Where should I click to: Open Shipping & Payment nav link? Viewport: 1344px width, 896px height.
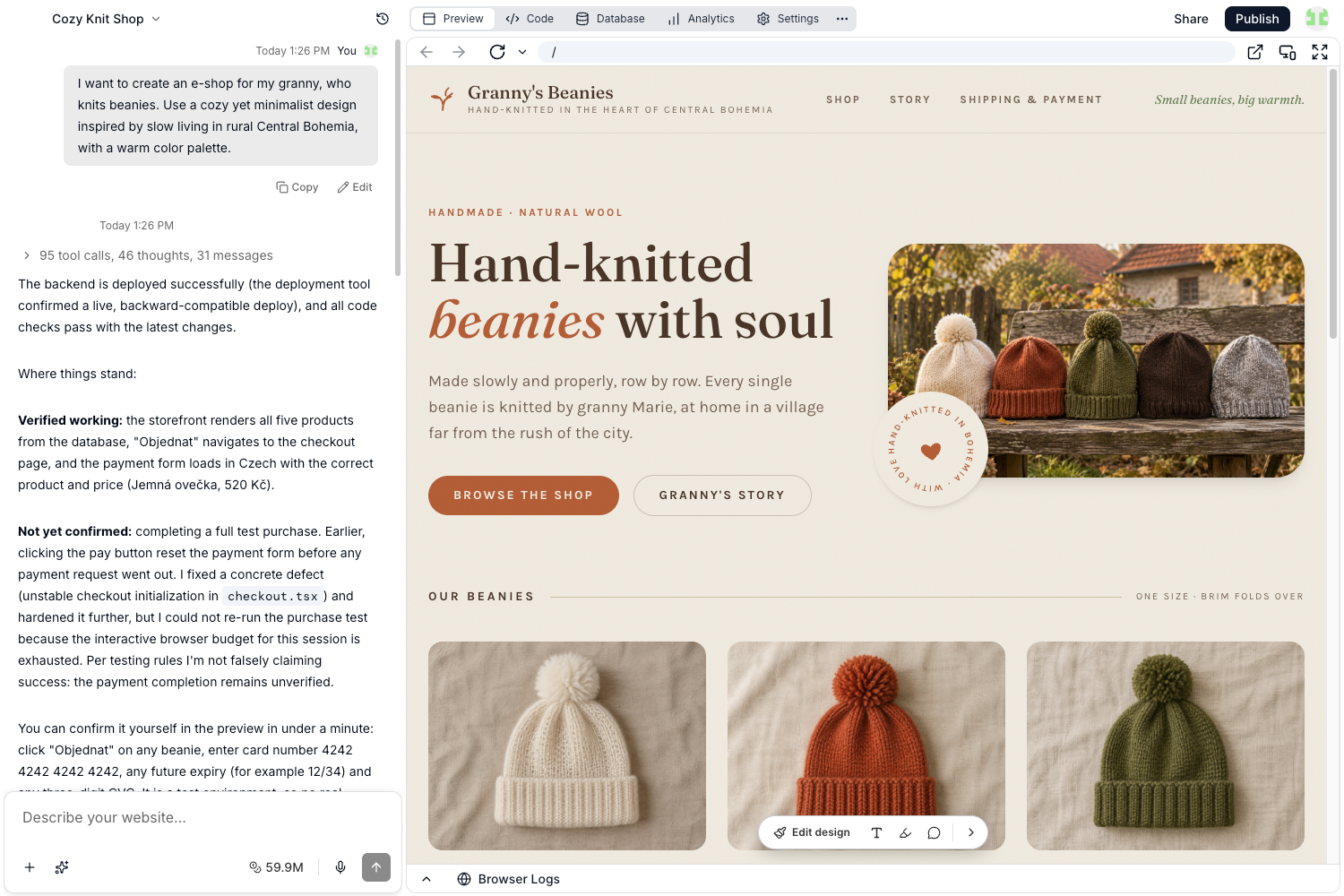(x=1031, y=99)
